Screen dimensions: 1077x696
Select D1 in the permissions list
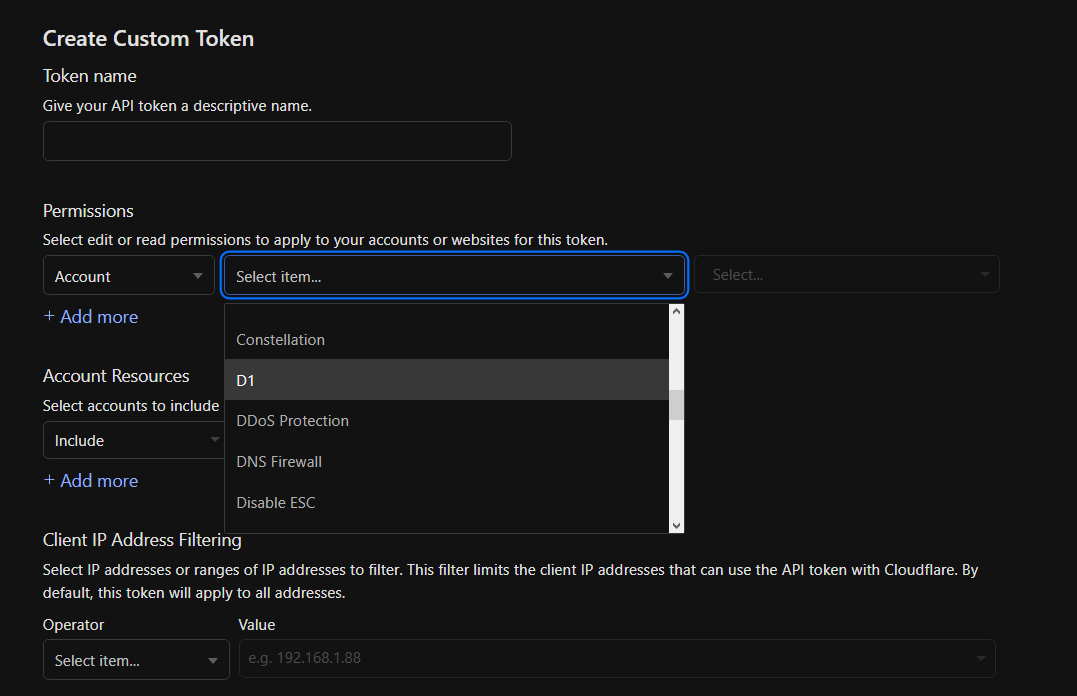click(246, 381)
